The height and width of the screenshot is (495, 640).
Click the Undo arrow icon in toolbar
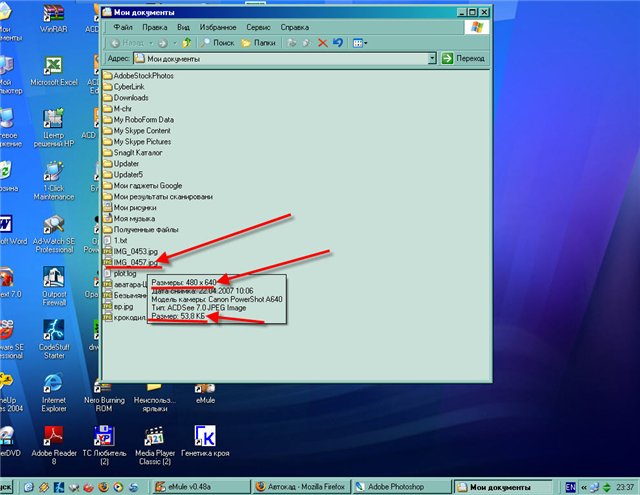pos(338,43)
